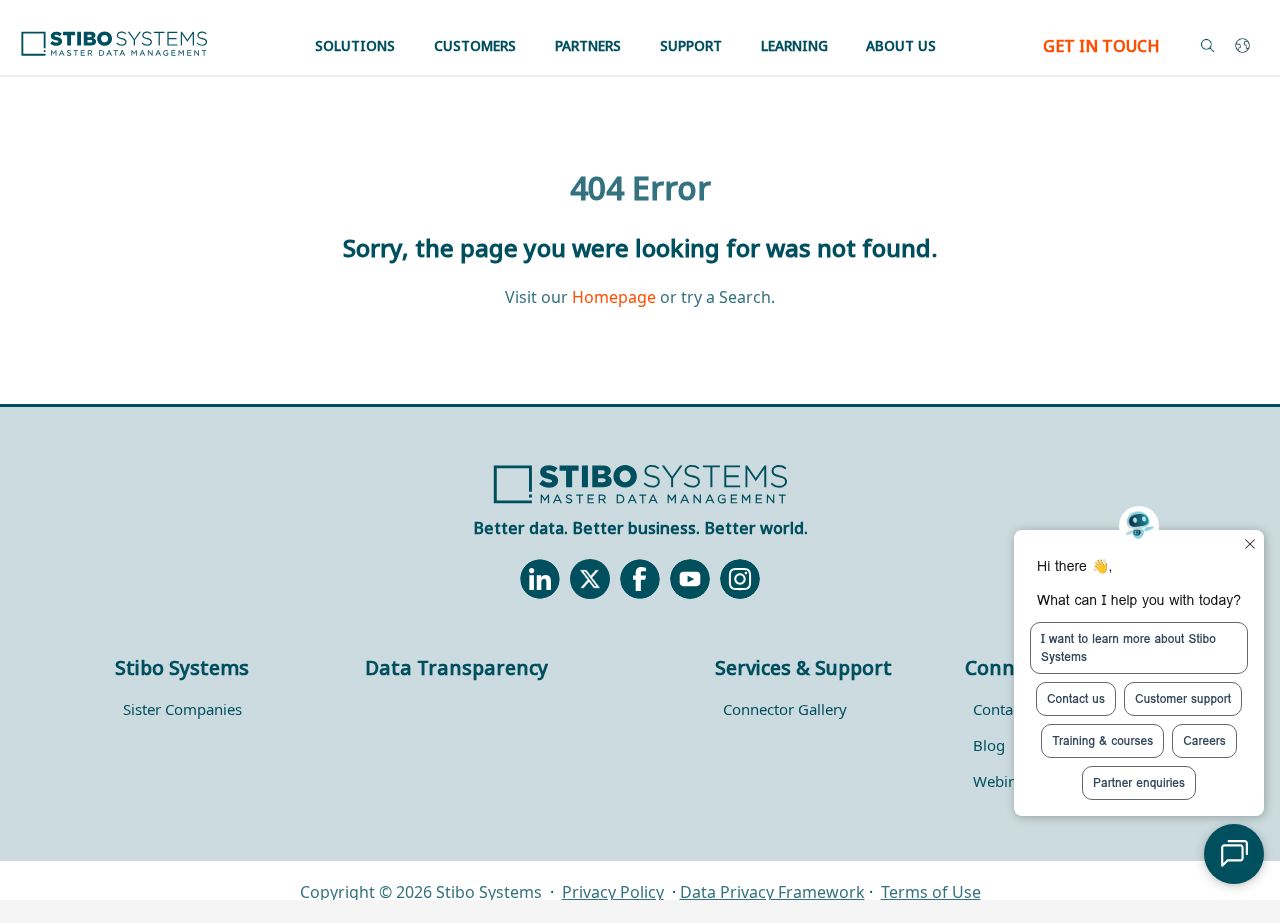Open the Learning menu
This screenshot has width=1280, height=923.
[x=794, y=46]
